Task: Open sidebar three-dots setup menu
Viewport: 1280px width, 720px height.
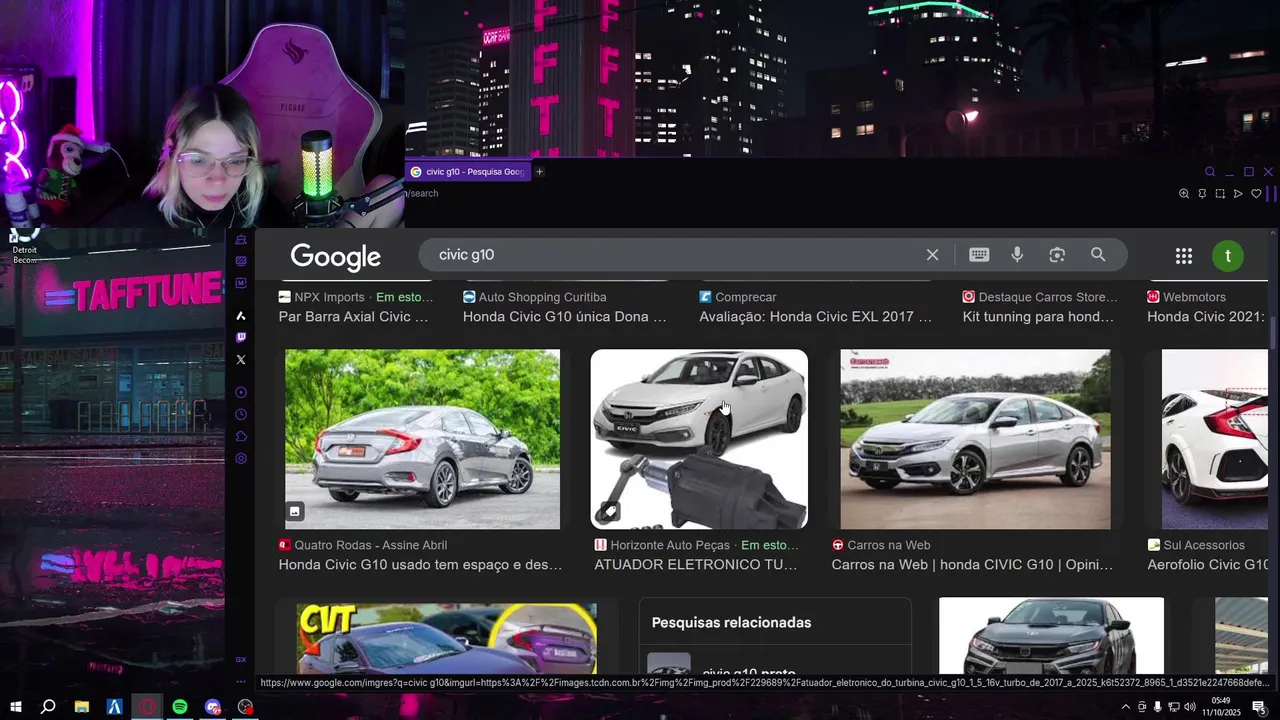Action: point(241,681)
